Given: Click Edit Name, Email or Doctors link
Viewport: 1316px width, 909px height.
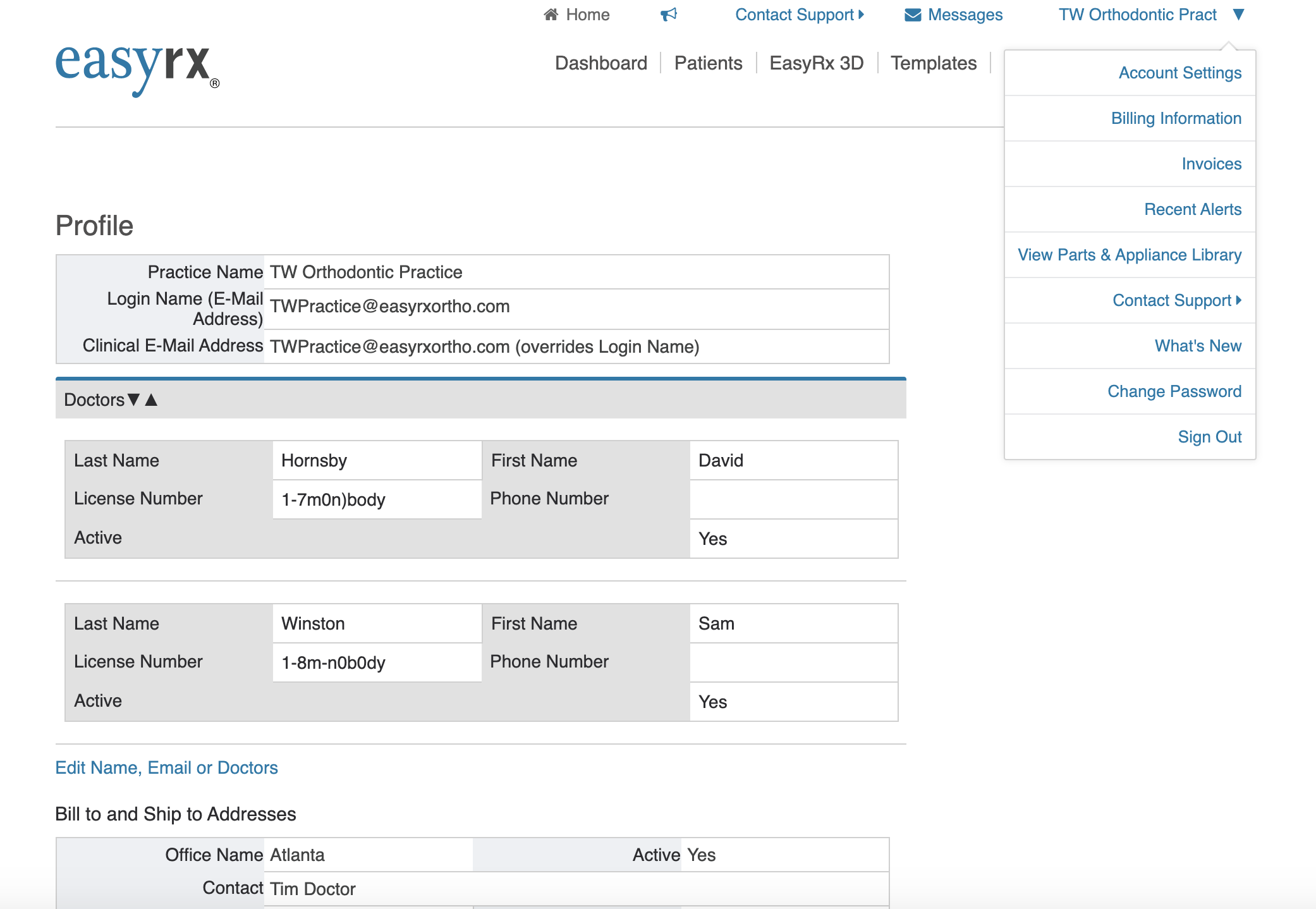Looking at the screenshot, I should 166,767.
